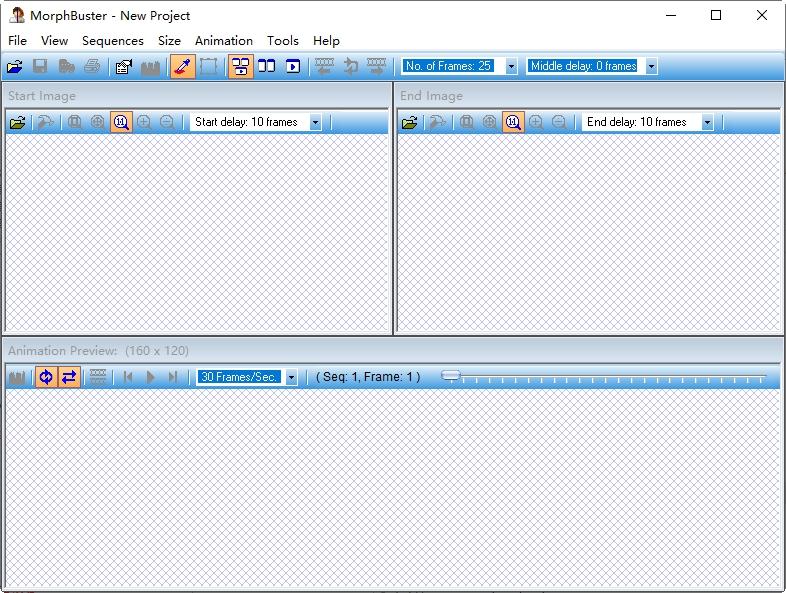Open the View menu

pos(54,41)
